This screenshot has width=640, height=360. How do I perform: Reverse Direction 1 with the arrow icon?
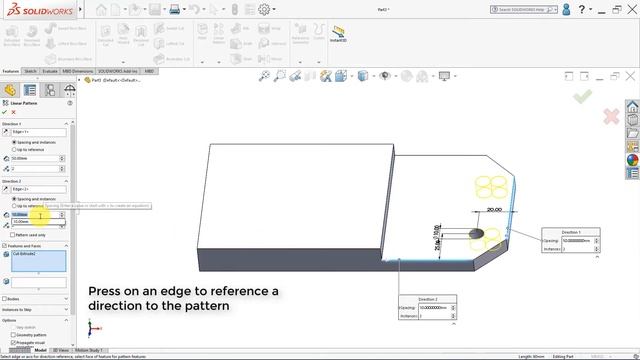click(x=6, y=132)
